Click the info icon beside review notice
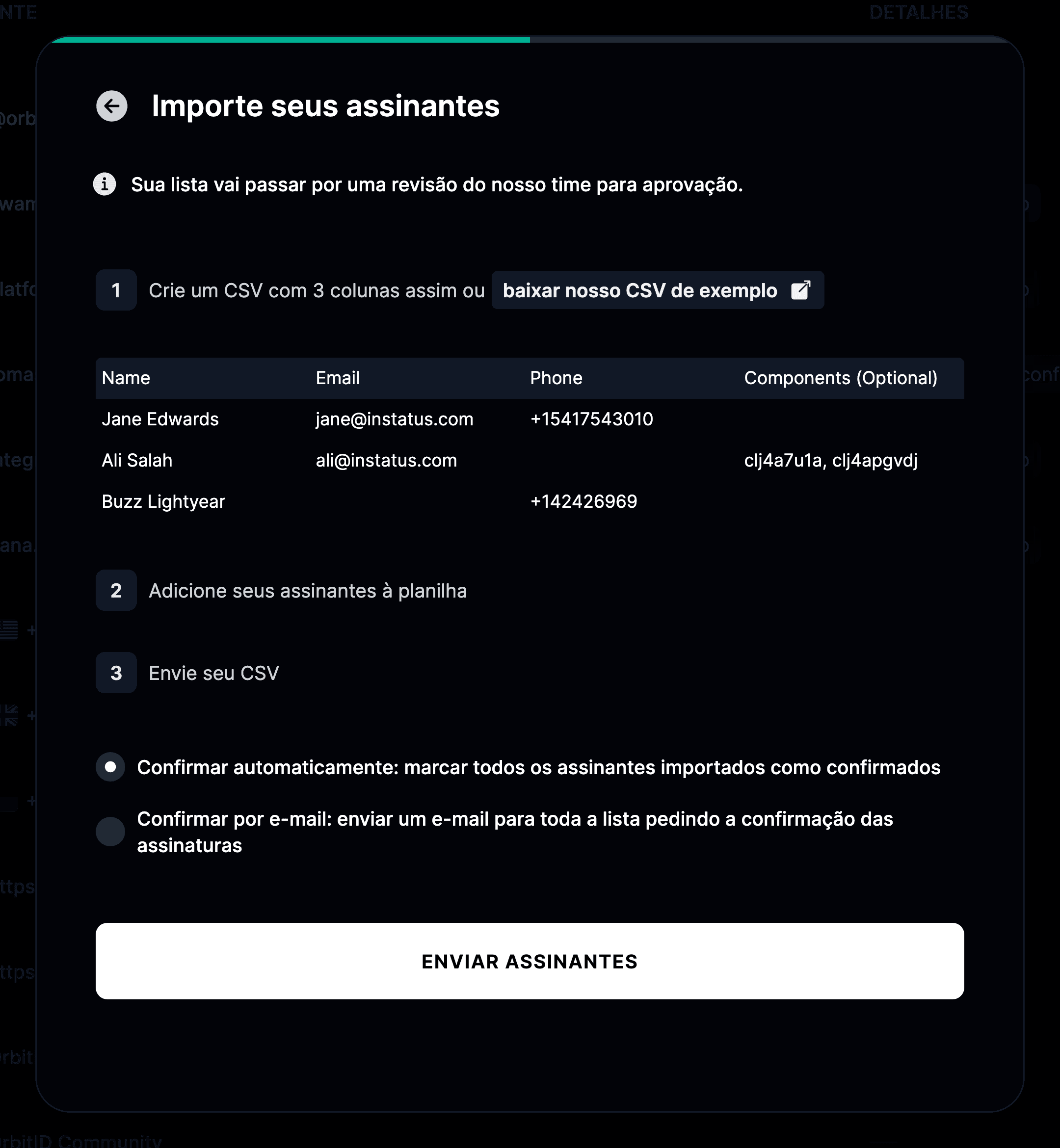The height and width of the screenshot is (1148, 1060). click(105, 184)
